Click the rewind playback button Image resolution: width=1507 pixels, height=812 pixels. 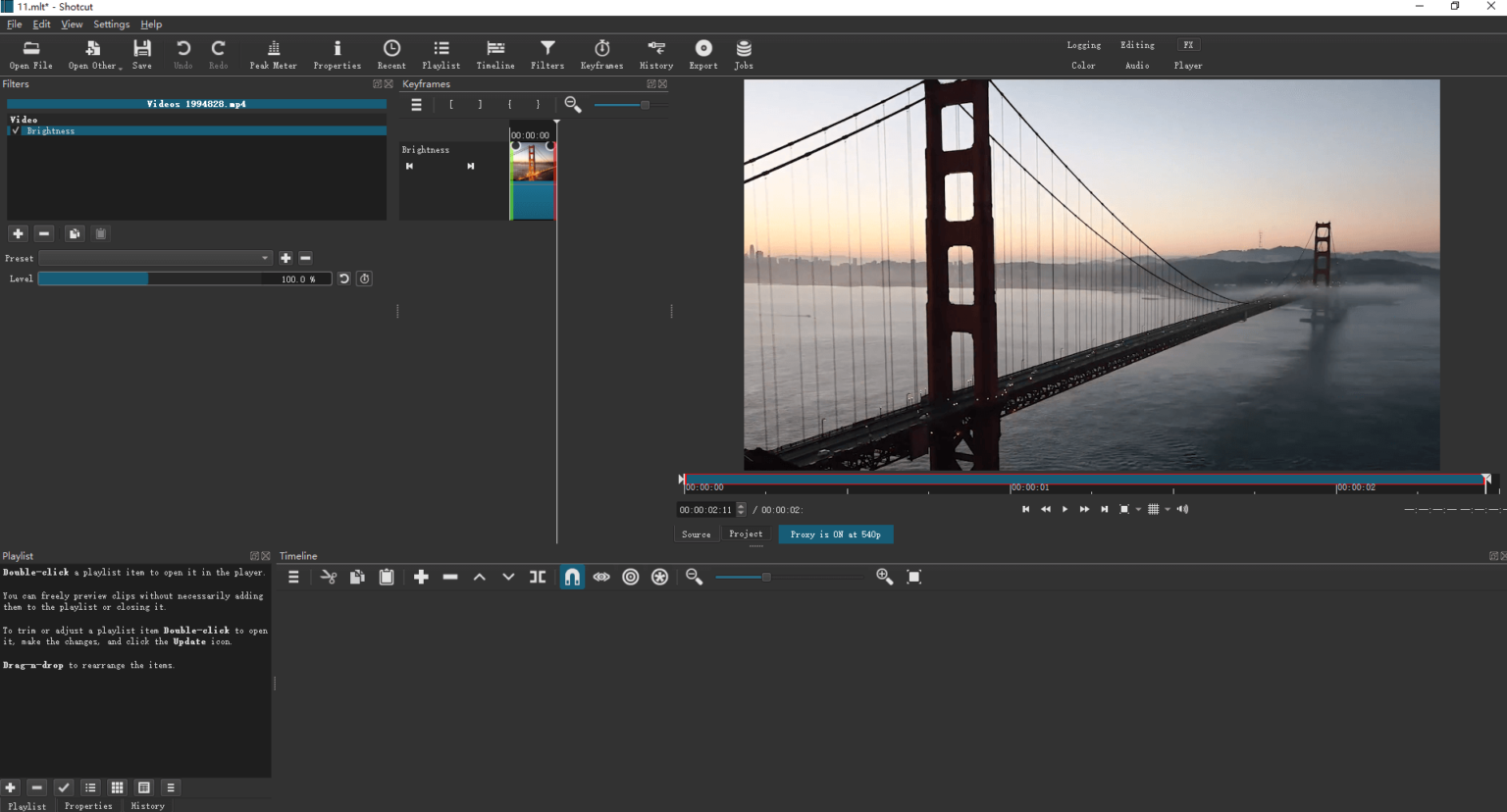point(1045,509)
